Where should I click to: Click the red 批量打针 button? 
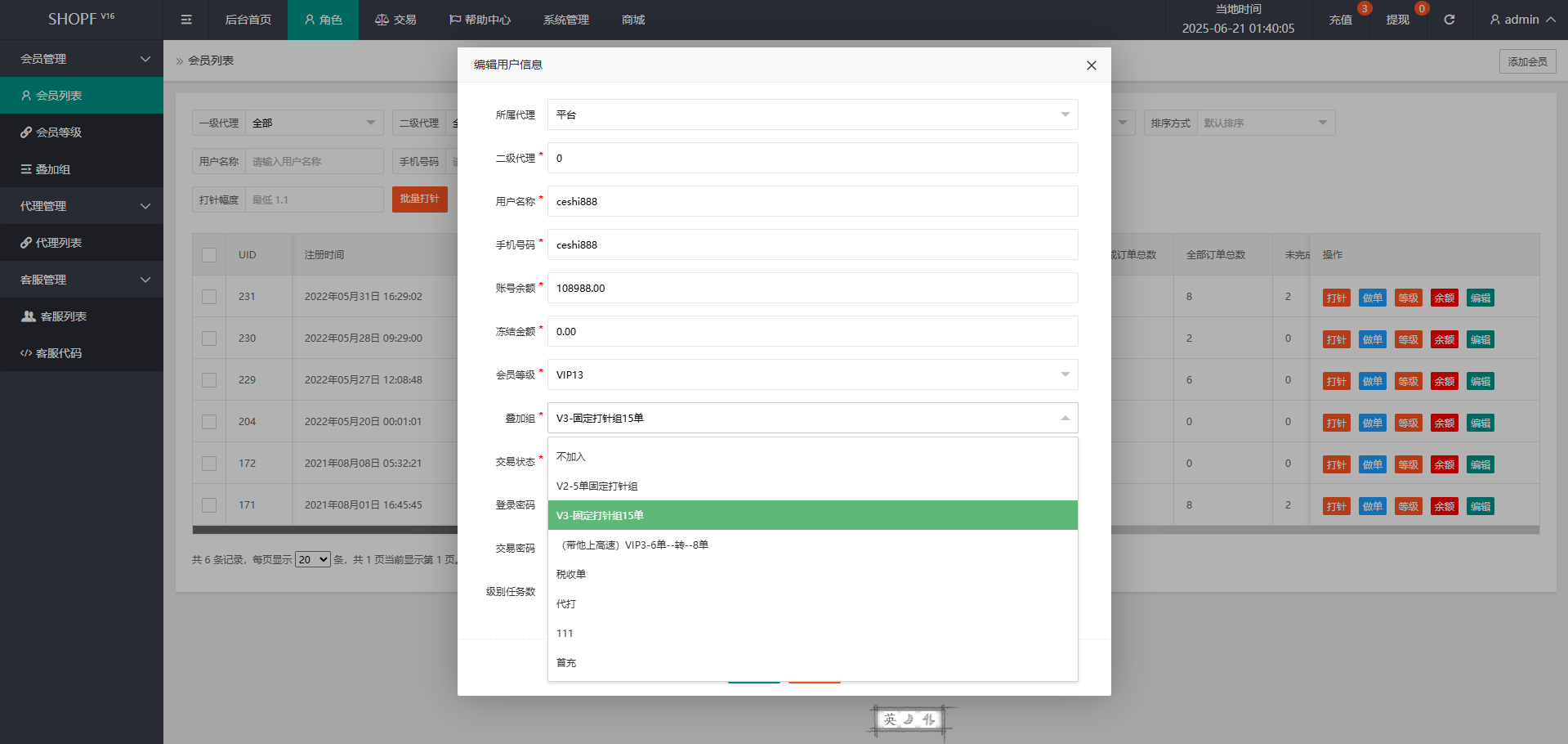[x=419, y=199]
